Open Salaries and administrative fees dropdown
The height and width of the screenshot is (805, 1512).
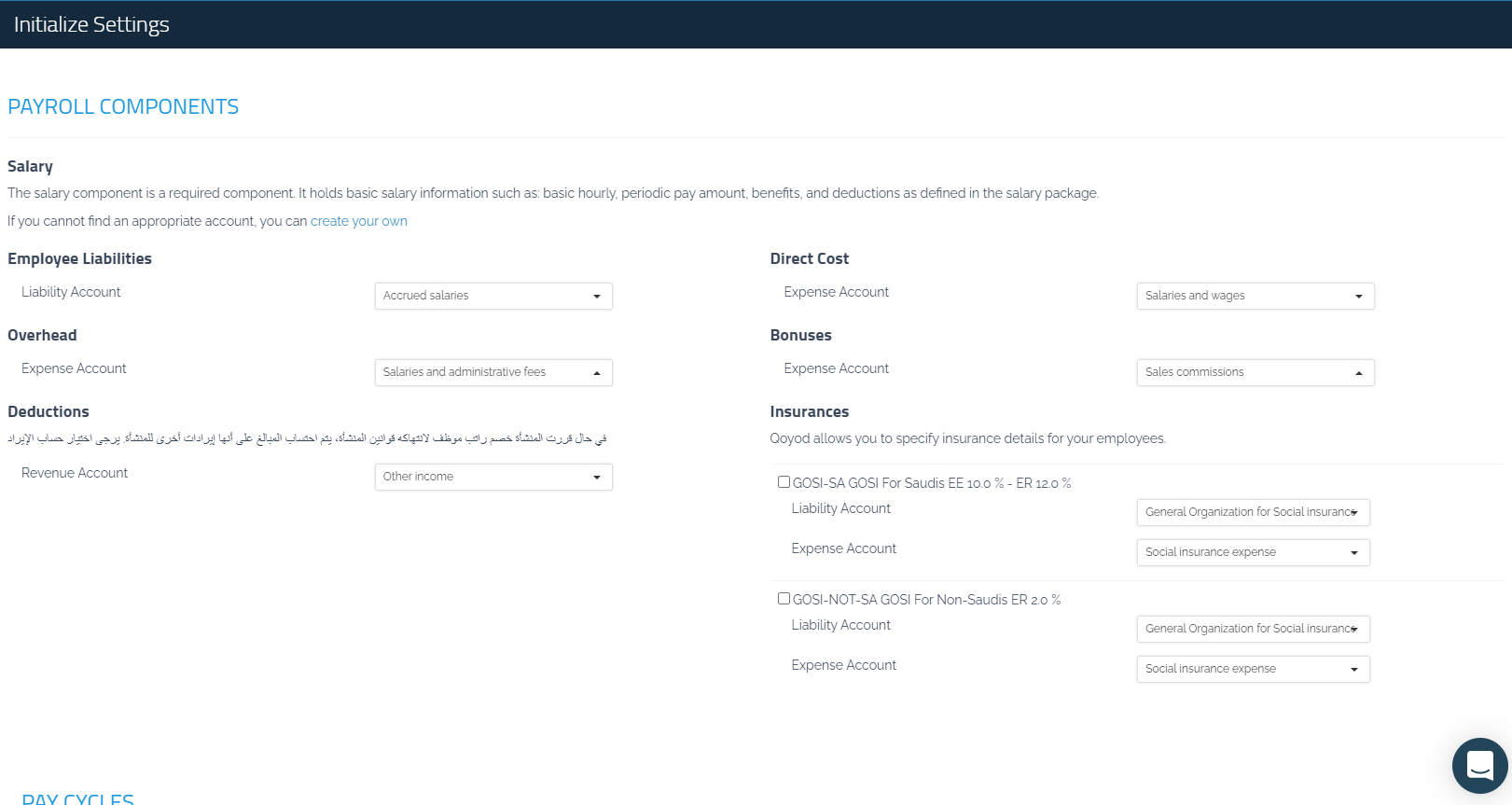(492, 372)
